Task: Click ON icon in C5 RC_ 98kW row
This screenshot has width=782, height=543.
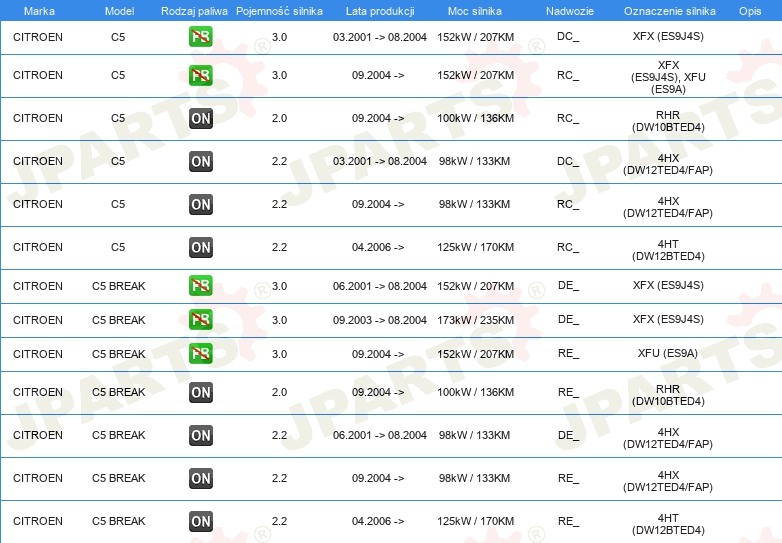Action: (x=200, y=204)
